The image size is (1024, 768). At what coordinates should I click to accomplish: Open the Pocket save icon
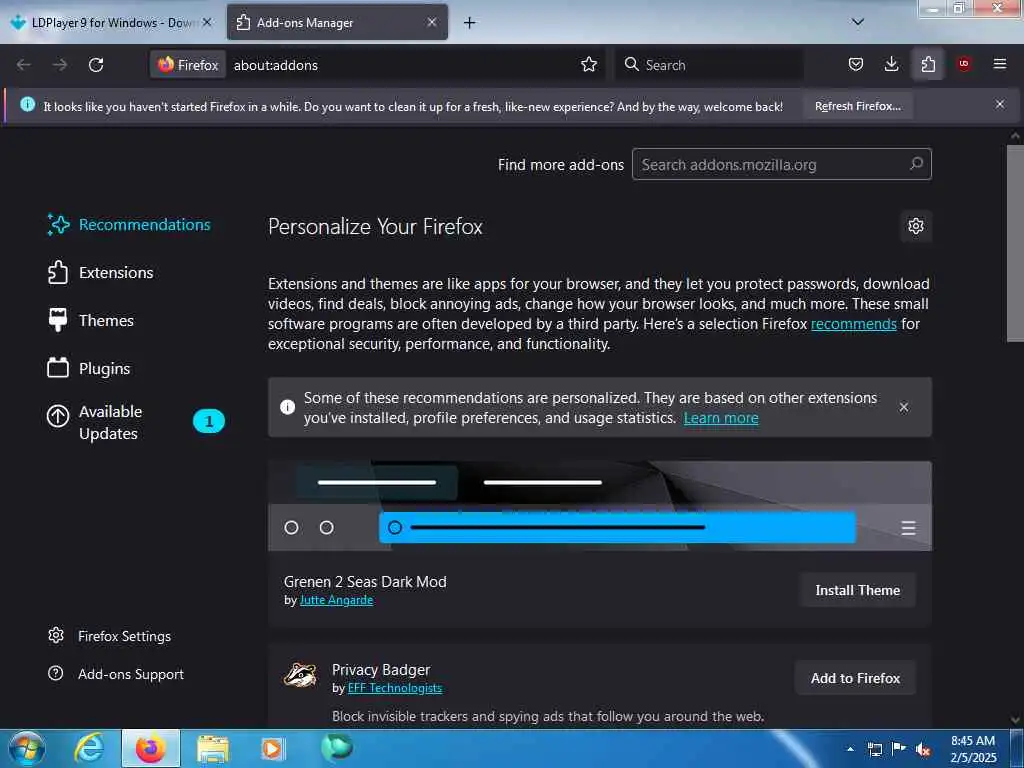(x=856, y=64)
